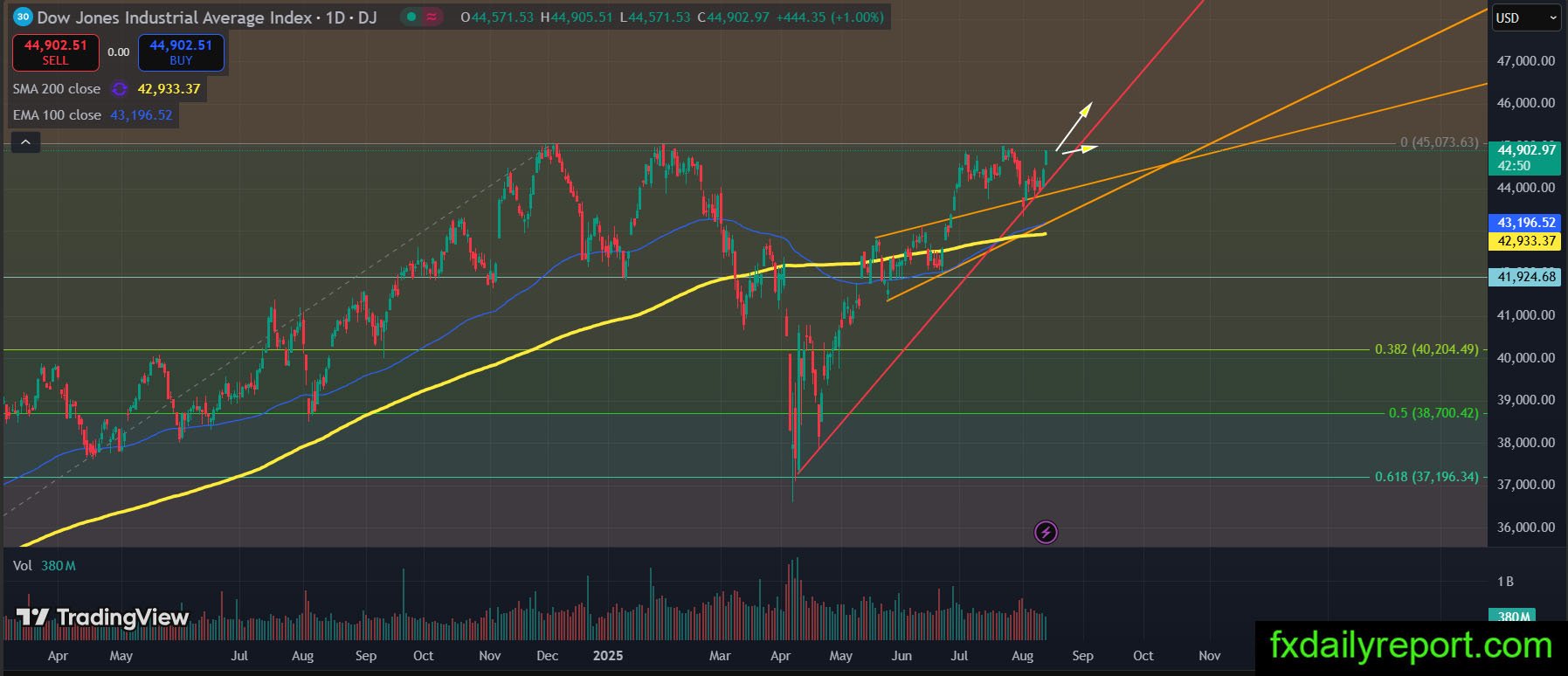Click 46,000.00 on the price axis
Image resolution: width=1568 pixels, height=676 pixels.
click(1526, 103)
